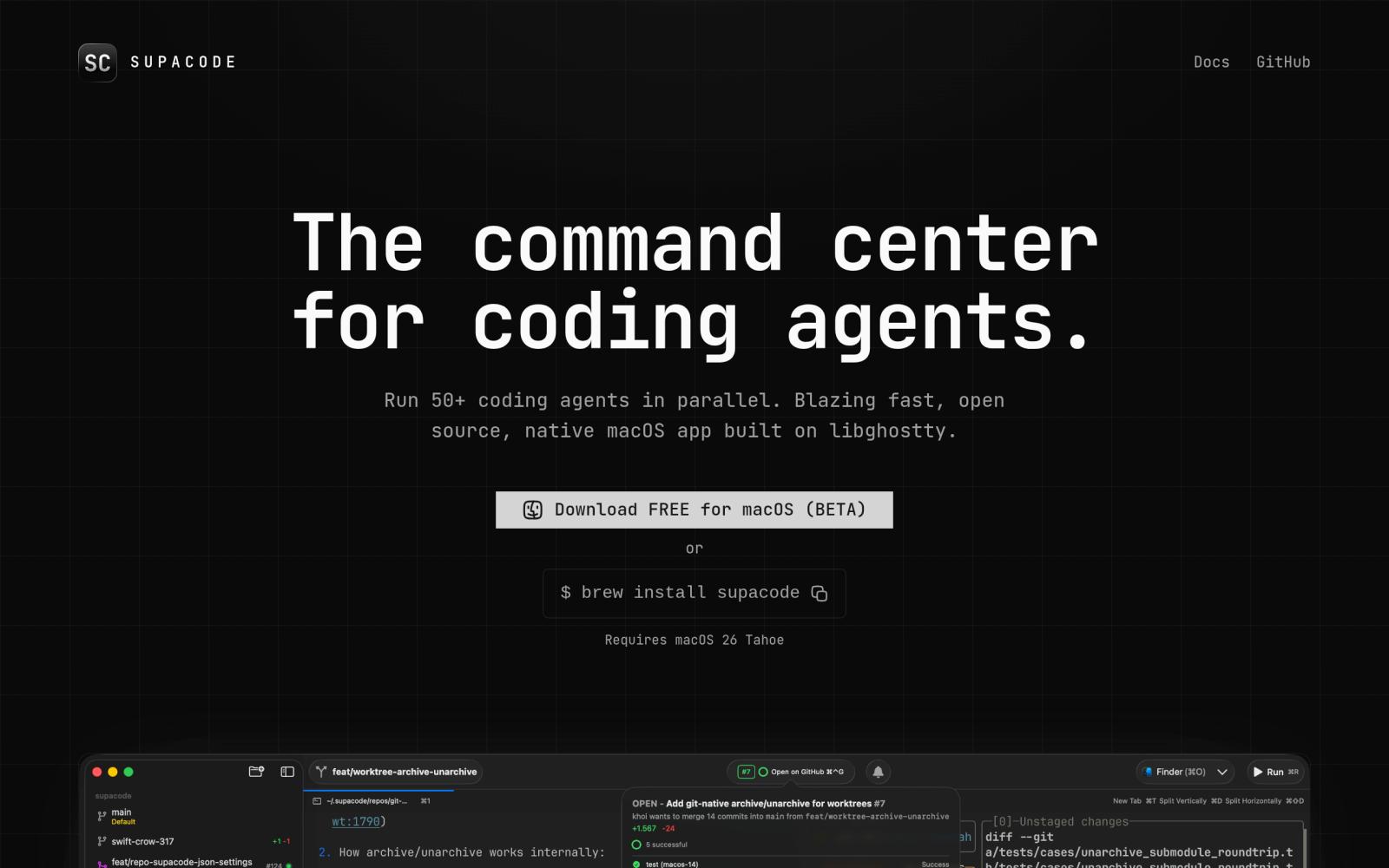Screen dimensions: 1389x868
Task: Open the notifications bell icon
Action: [878, 772]
